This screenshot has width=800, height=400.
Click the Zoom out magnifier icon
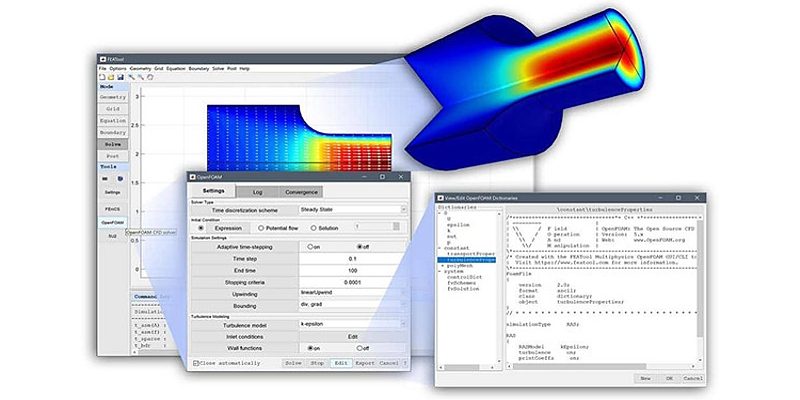pyautogui.click(x=140, y=77)
